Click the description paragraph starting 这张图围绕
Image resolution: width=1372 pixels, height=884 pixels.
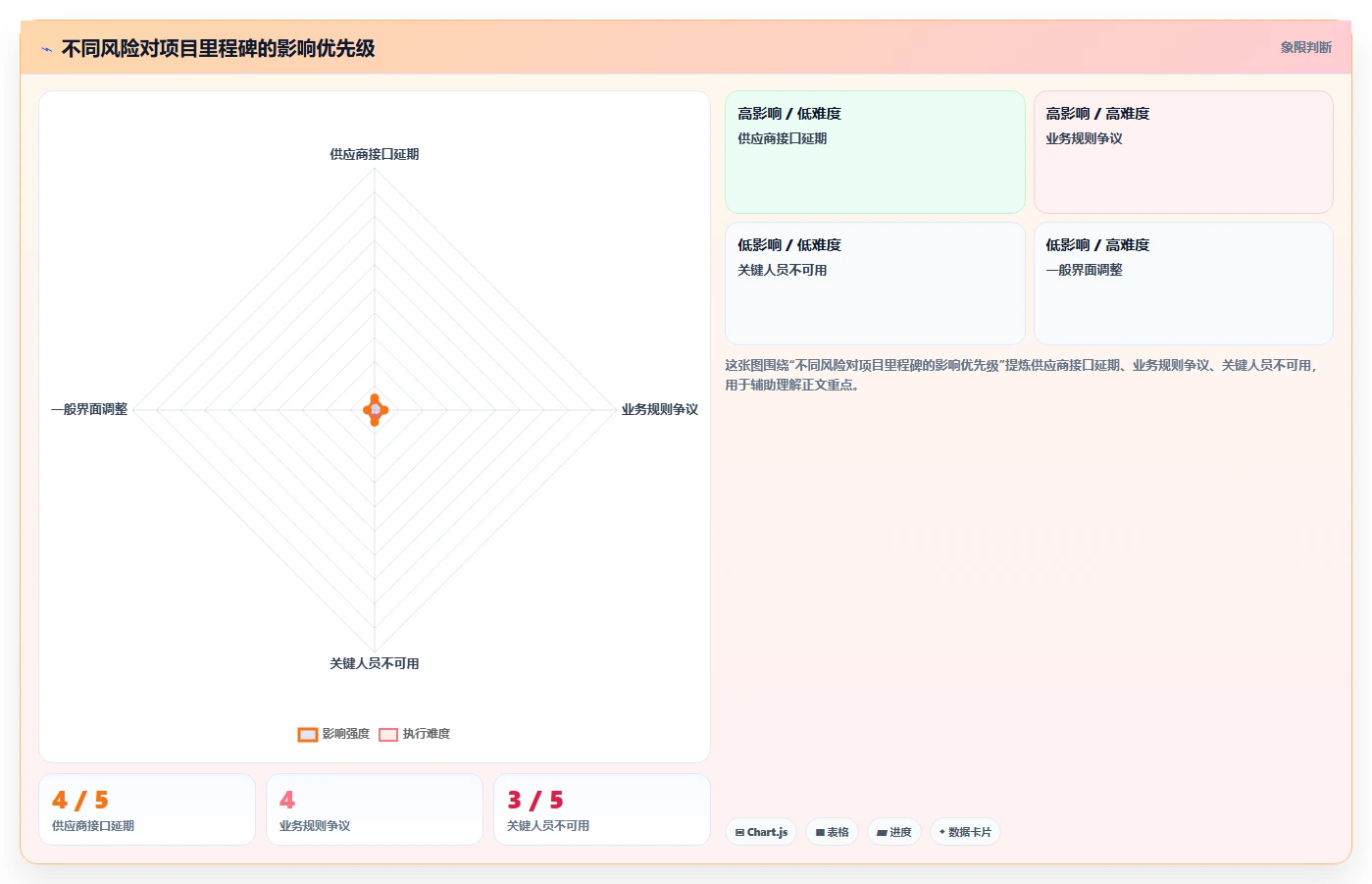(x=1022, y=375)
